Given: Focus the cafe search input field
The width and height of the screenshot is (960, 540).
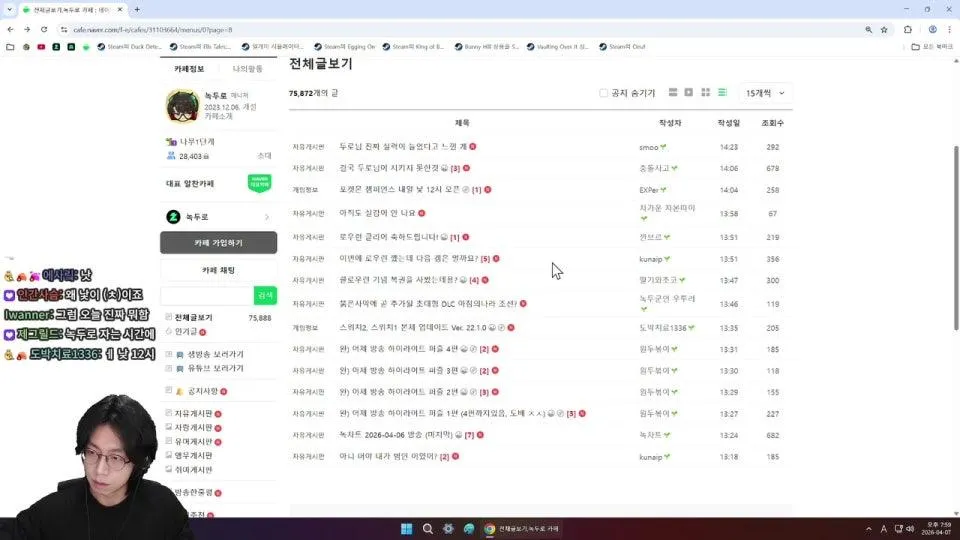Looking at the screenshot, I should point(207,296).
